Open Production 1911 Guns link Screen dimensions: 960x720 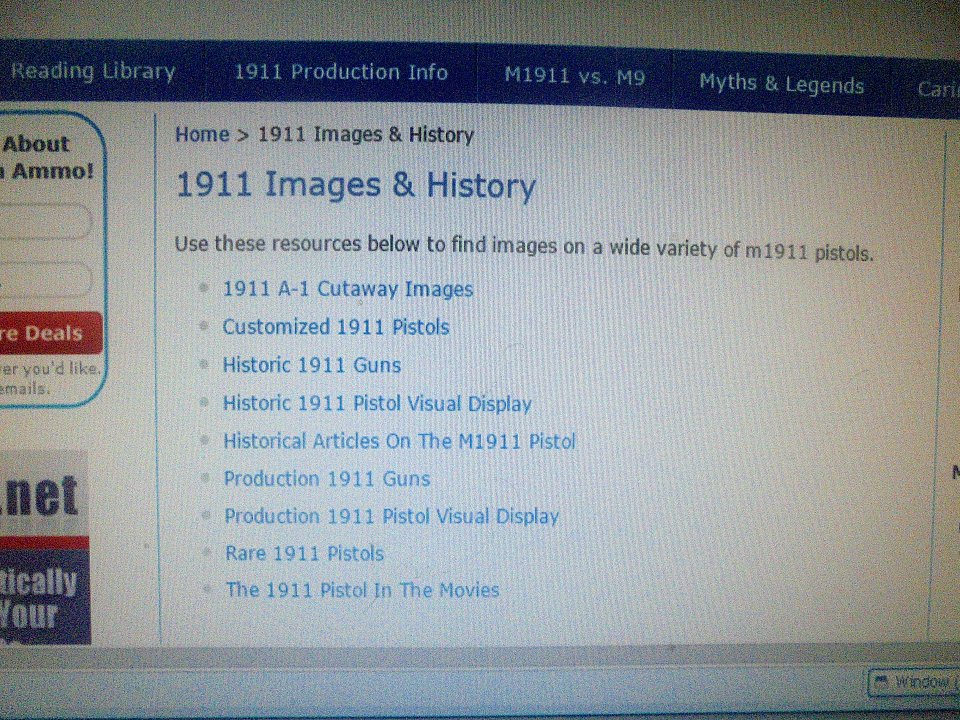(327, 478)
